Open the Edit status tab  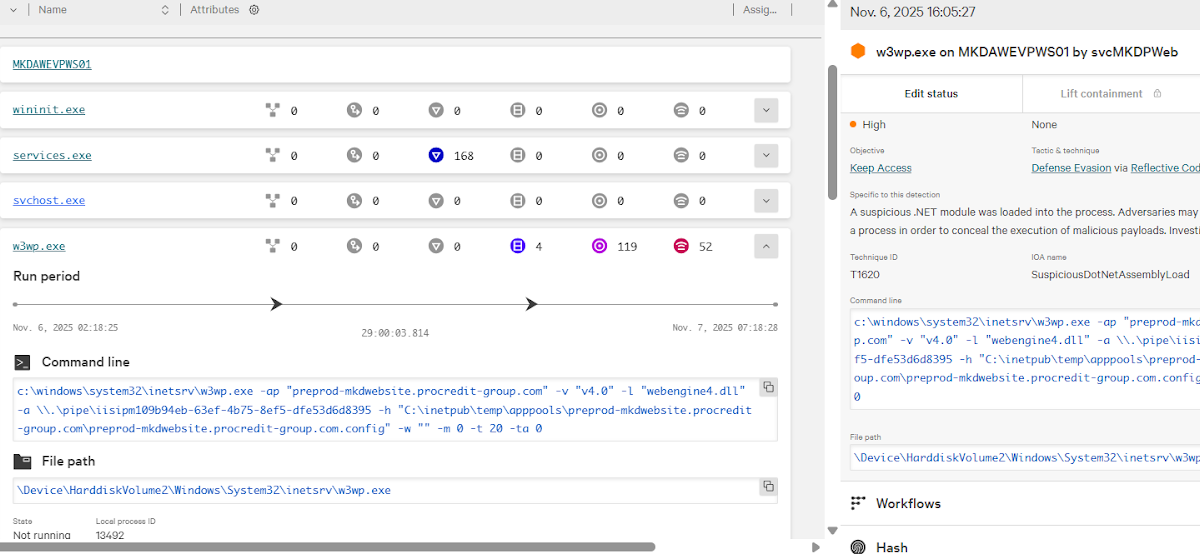pyautogui.click(x=931, y=94)
